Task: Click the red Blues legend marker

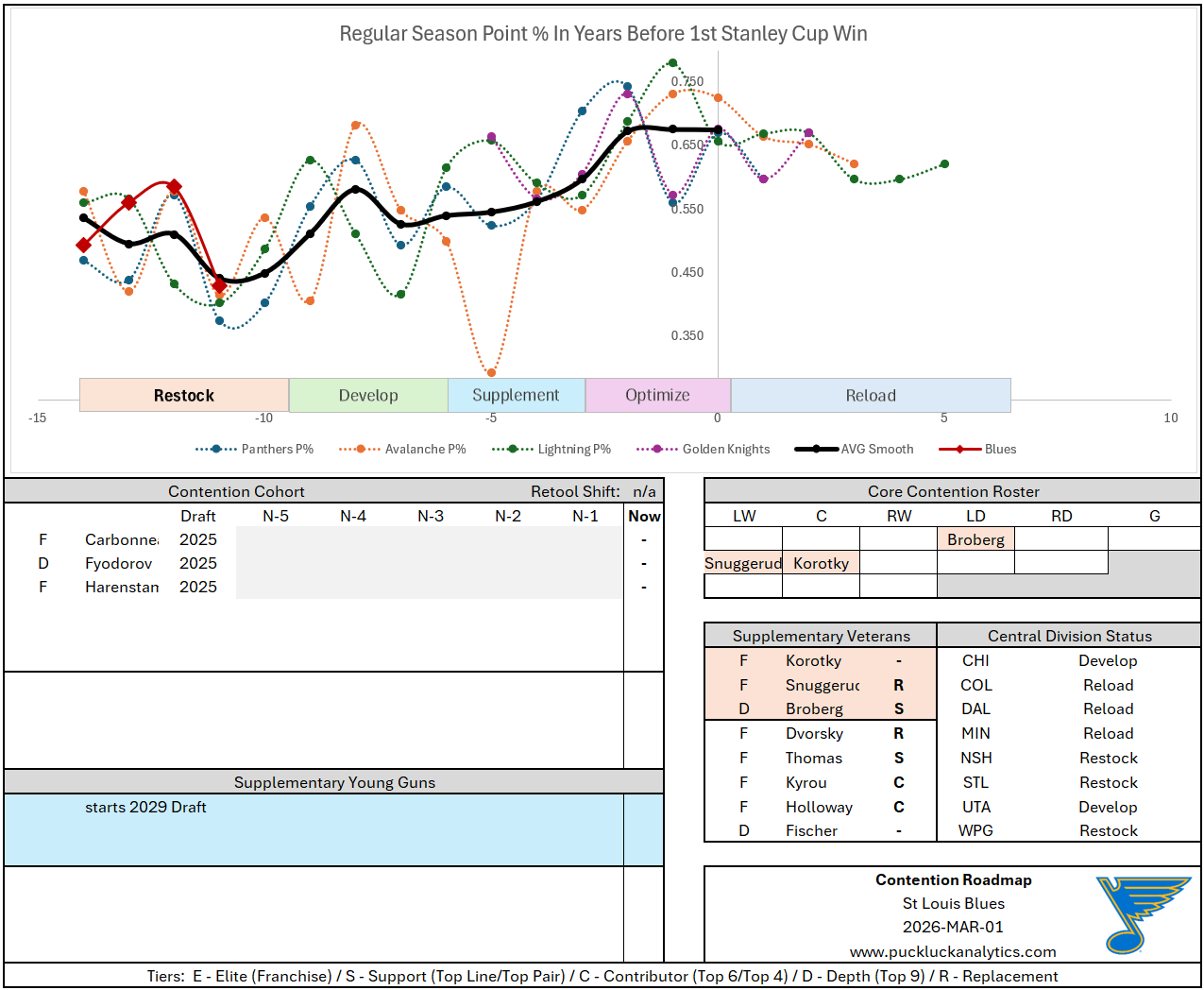Action: click(x=960, y=450)
